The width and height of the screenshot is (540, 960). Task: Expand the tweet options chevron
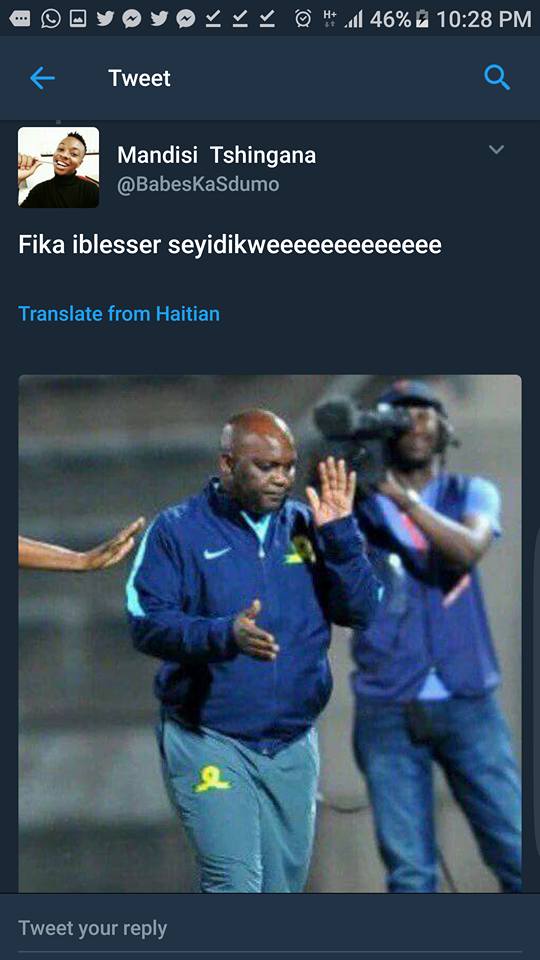coord(497,149)
